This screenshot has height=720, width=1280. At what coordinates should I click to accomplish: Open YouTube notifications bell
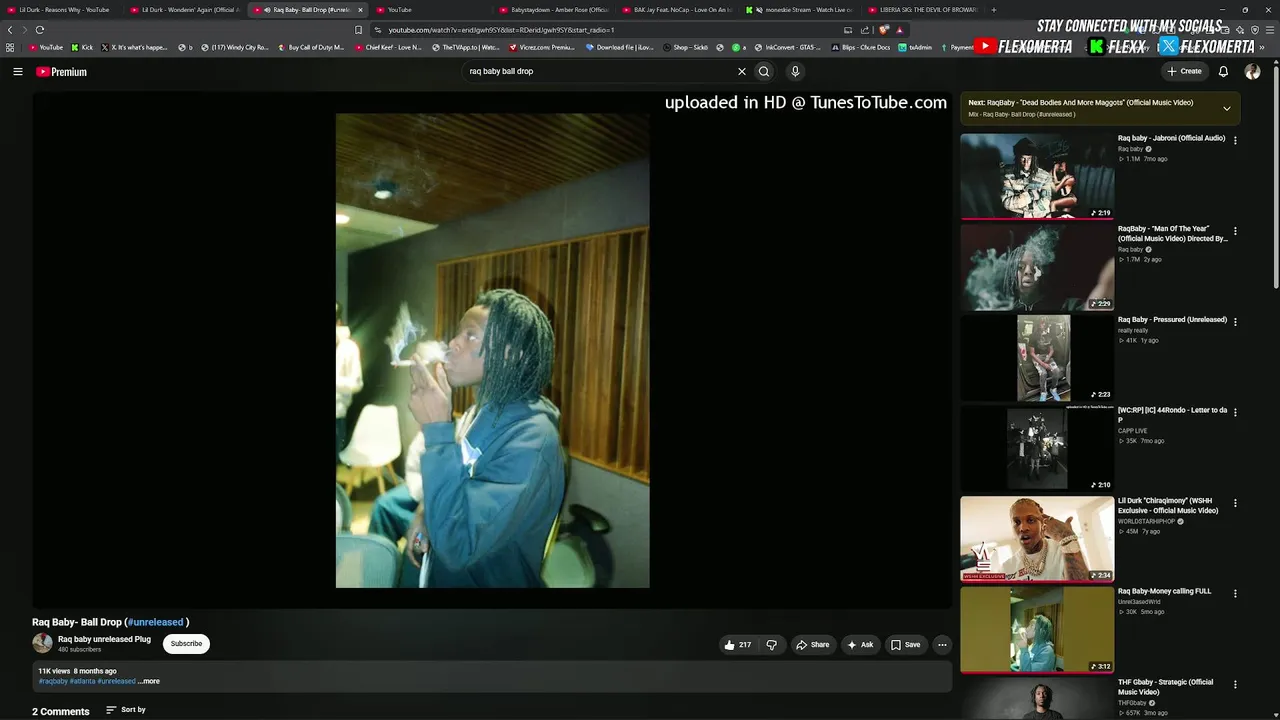tap(1223, 72)
